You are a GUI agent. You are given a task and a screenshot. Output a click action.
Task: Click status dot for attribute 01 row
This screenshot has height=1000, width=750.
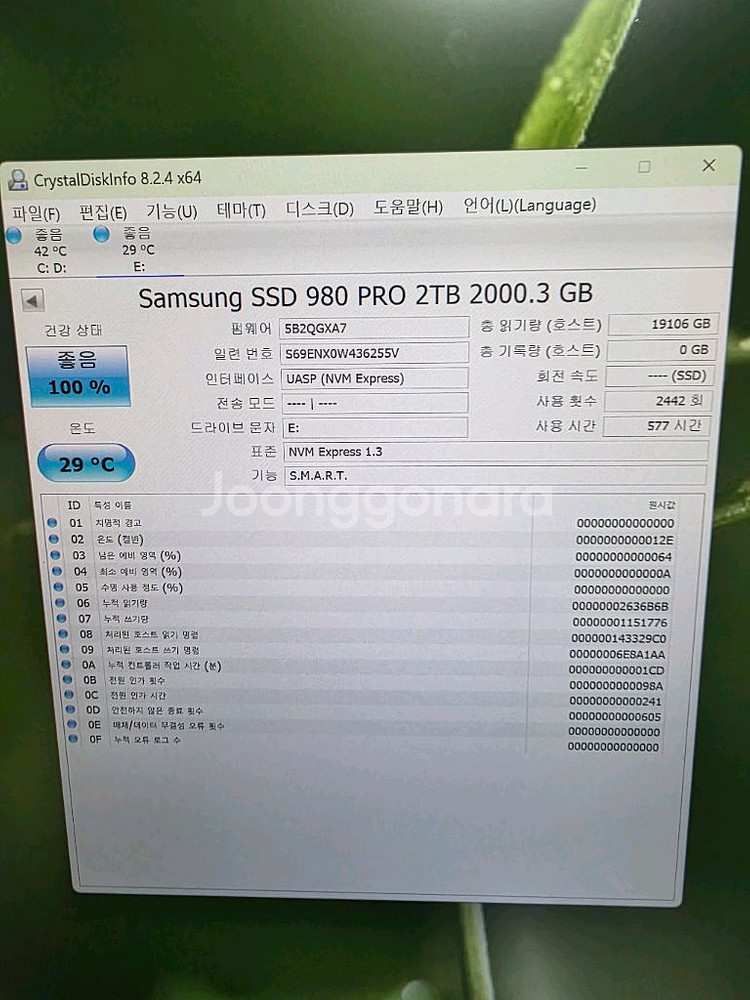point(52,522)
